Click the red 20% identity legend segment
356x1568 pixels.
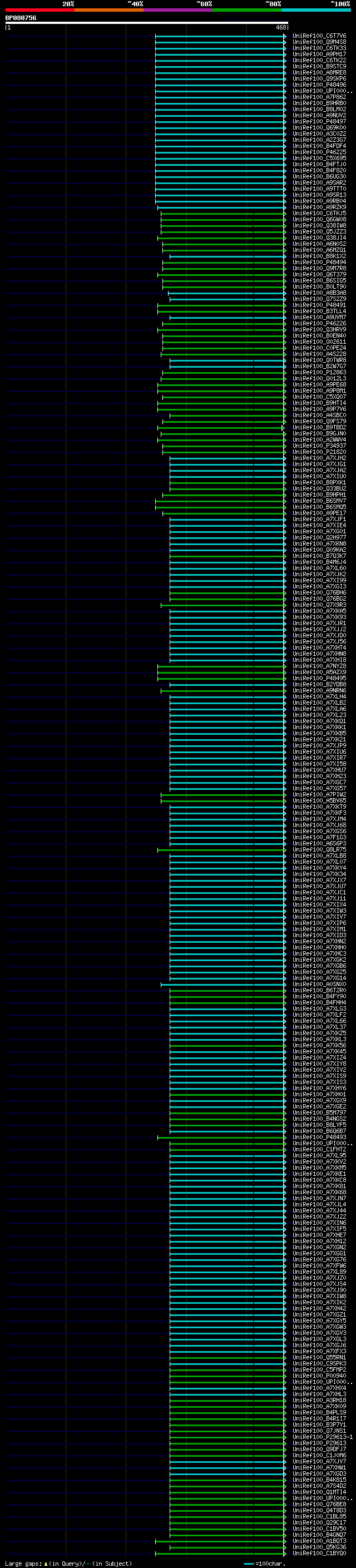point(39,10)
